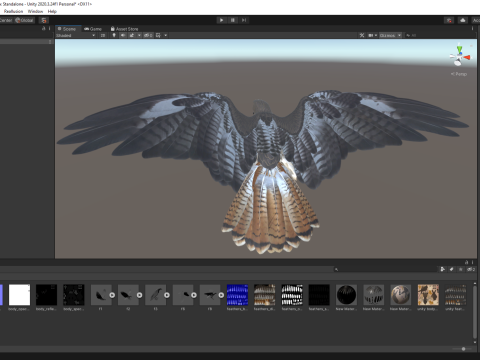480x360 pixels.
Task: Click the Play button
Action: tap(221, 20)
